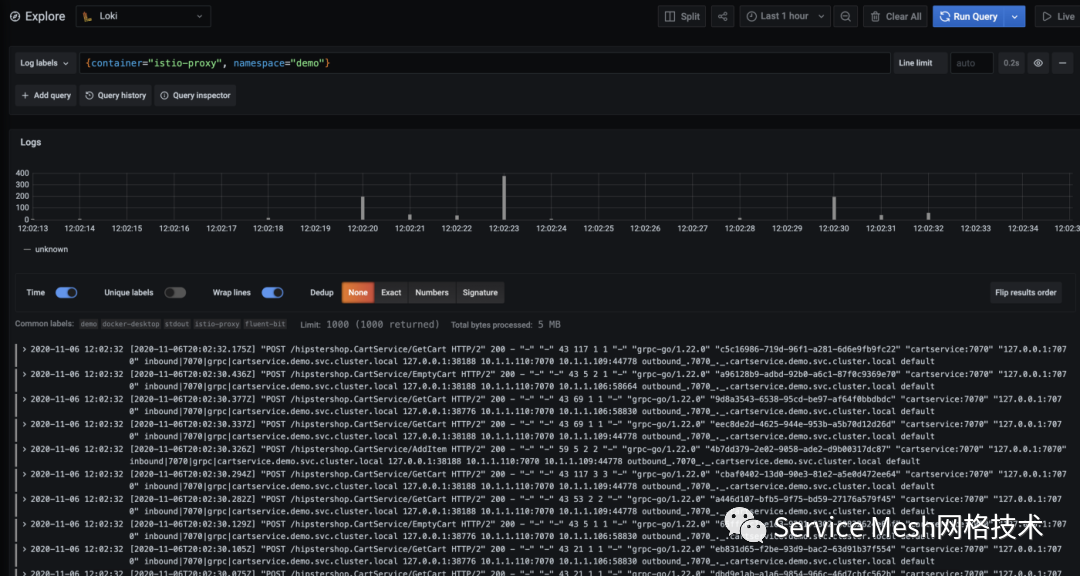Image resolution: width=1080 pixels, height=576 pixels.
Task: Click the Run Query button
Action: (968, 17)
